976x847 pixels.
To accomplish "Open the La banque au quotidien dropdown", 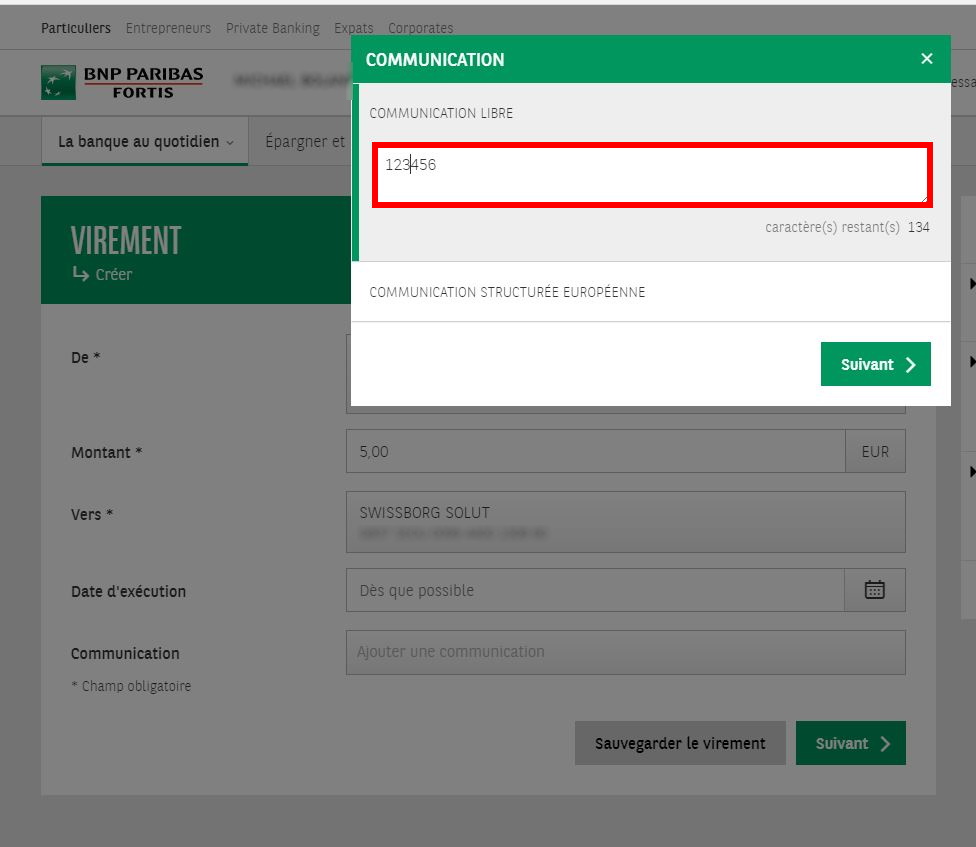I will click(x=144, y=141).
